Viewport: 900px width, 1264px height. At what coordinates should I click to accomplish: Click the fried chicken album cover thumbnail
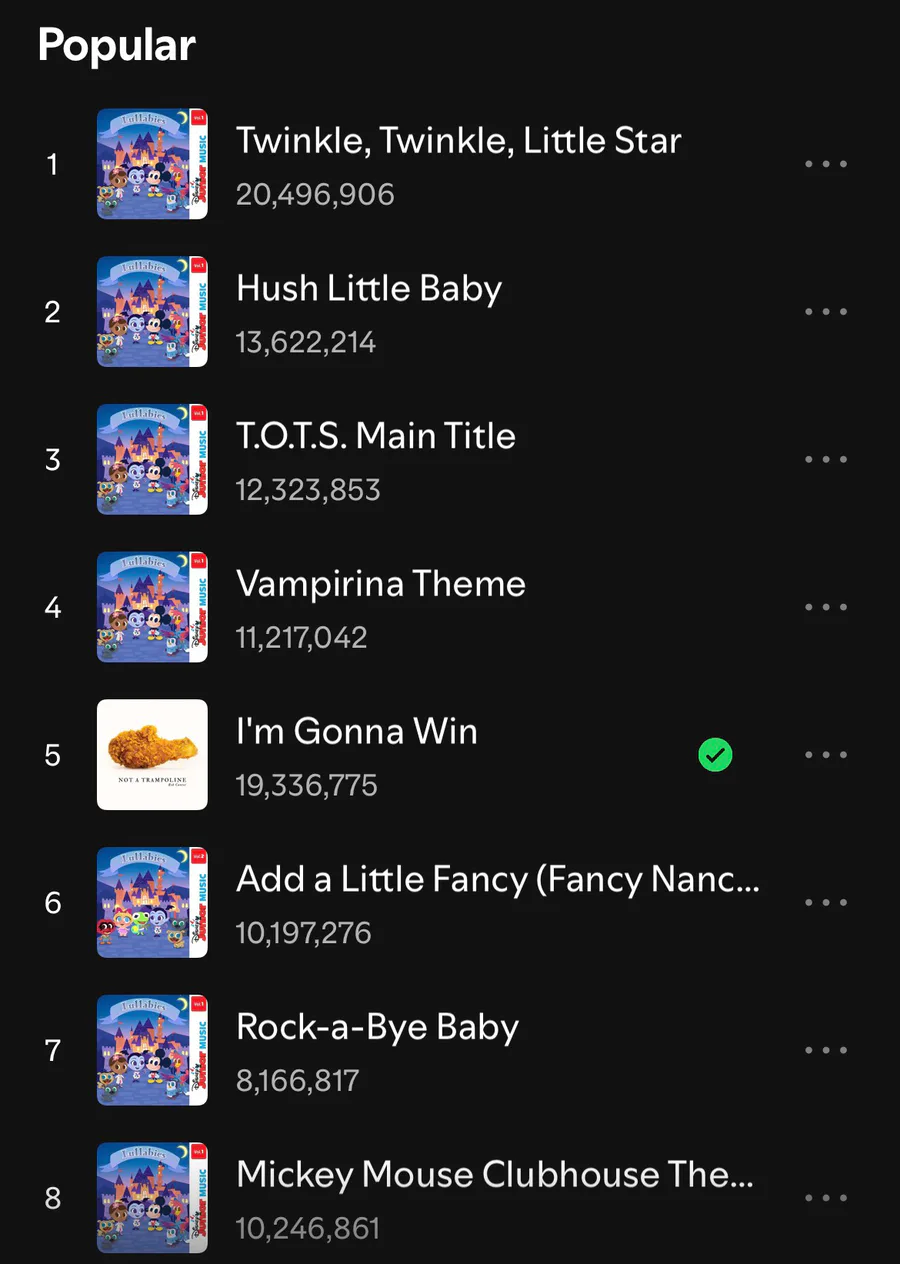[152, 754]
